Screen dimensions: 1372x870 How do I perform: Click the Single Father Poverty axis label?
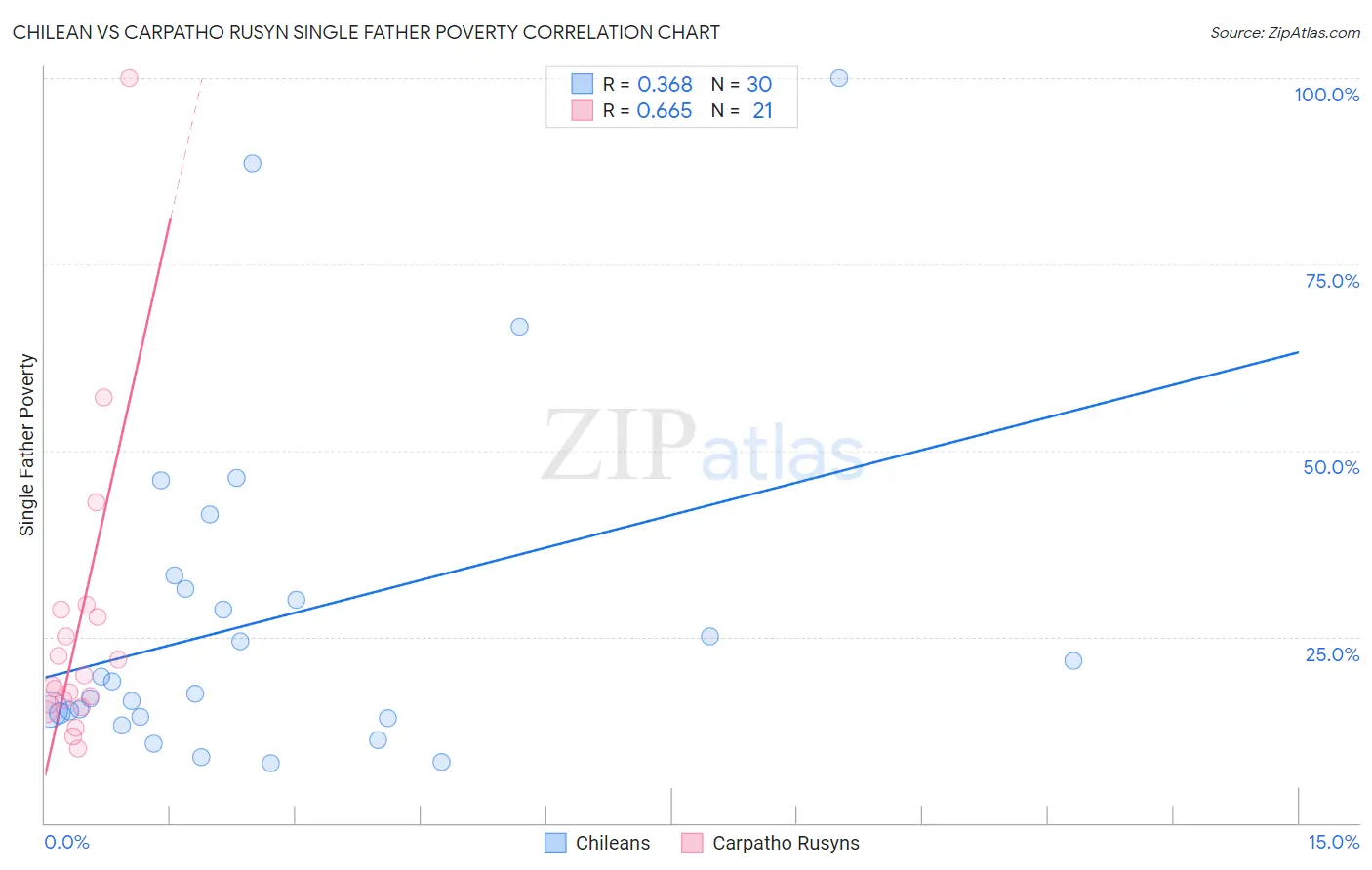pos(27,445)
